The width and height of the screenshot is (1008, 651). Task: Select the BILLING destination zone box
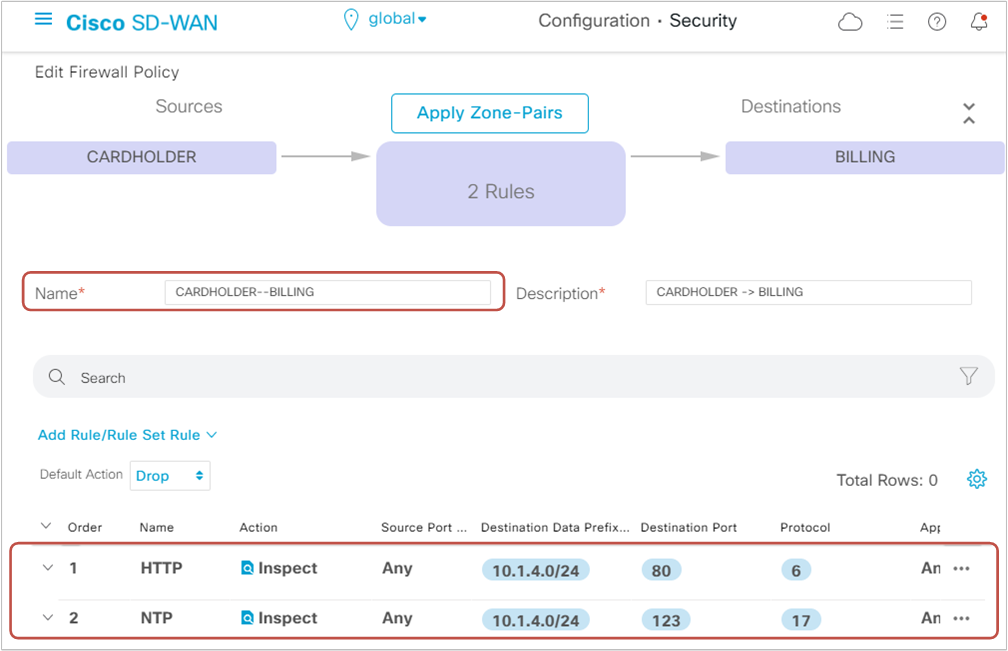864,157
